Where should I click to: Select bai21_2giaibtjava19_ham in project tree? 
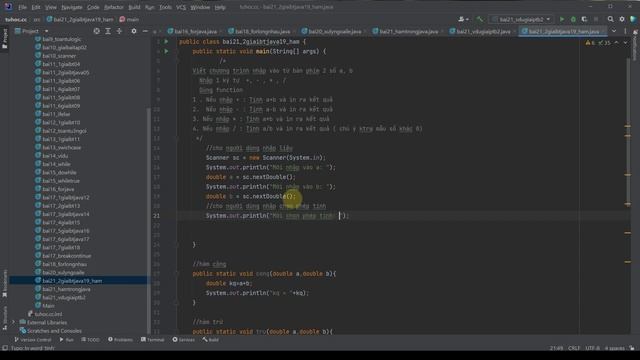point(72,281)
